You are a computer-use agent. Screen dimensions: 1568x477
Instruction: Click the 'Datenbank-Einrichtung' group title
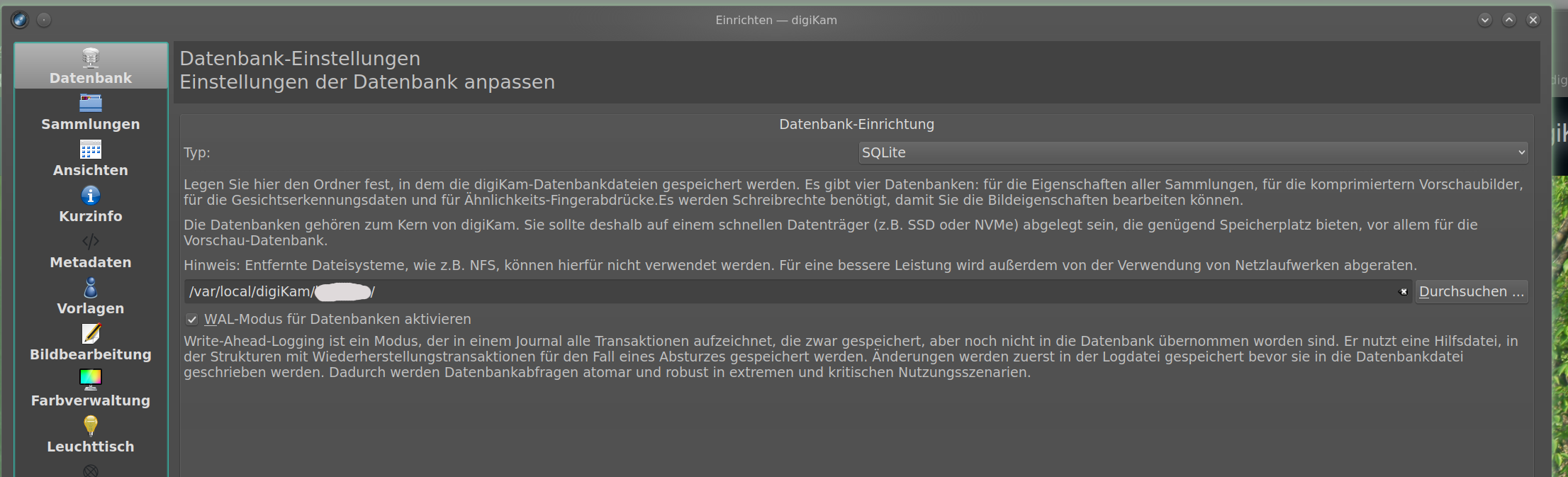pyautogui.click(x=856, y=124)
